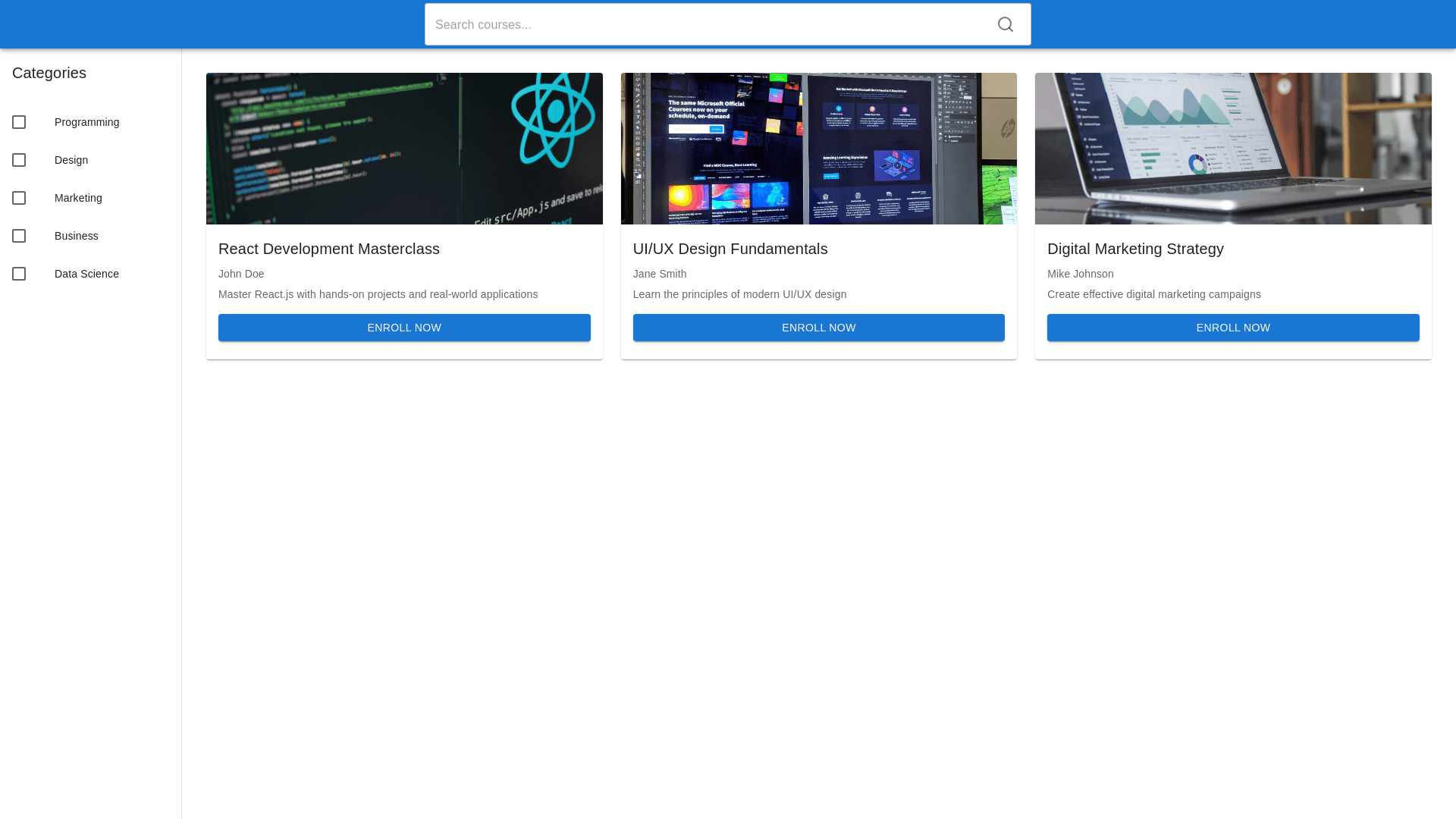Screen dimensions: 1456x819
Task: Check the Marketing category checkbox
Action: [19, 198]
